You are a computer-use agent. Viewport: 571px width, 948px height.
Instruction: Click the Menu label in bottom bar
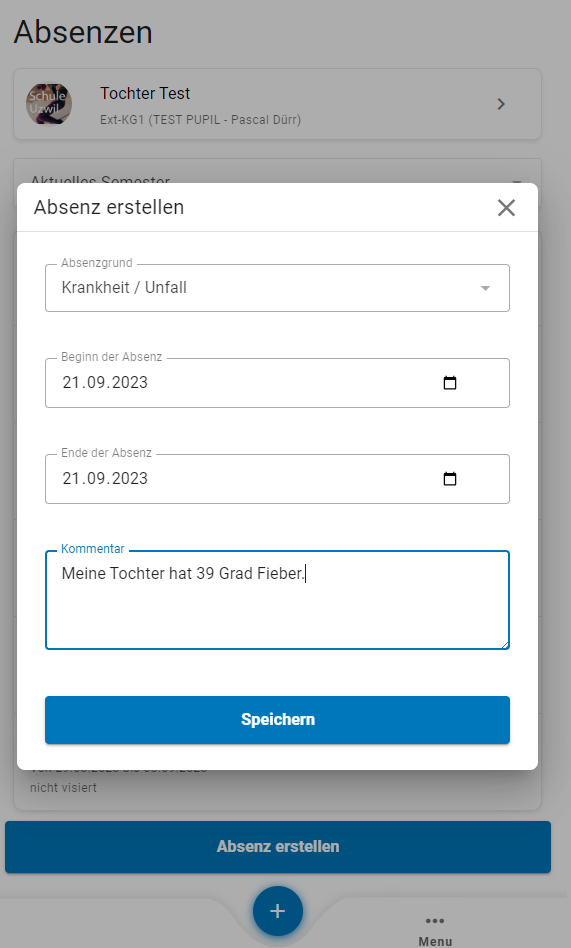435,941
